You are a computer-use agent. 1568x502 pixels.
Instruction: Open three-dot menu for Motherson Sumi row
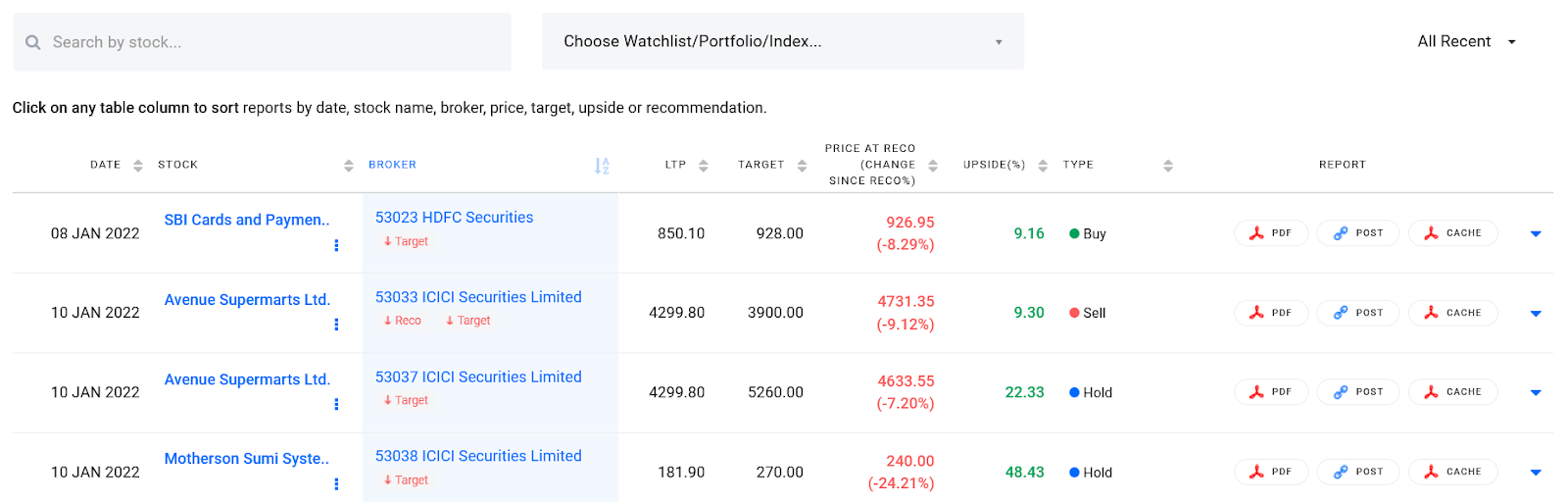click(336, 484)
